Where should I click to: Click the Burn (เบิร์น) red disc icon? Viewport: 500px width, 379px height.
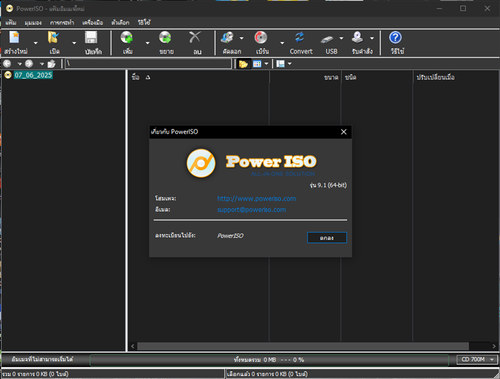click(x=261, y=38)
